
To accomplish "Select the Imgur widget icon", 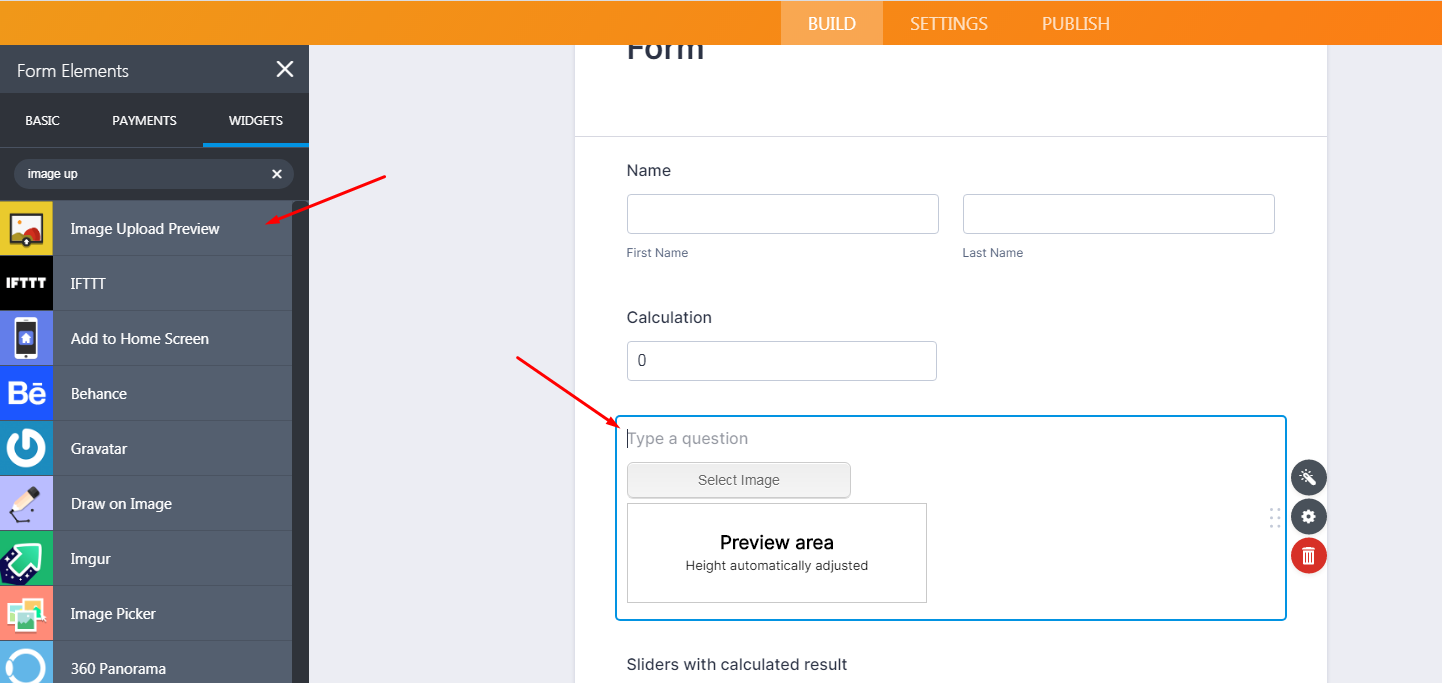I will click(26, 558).
